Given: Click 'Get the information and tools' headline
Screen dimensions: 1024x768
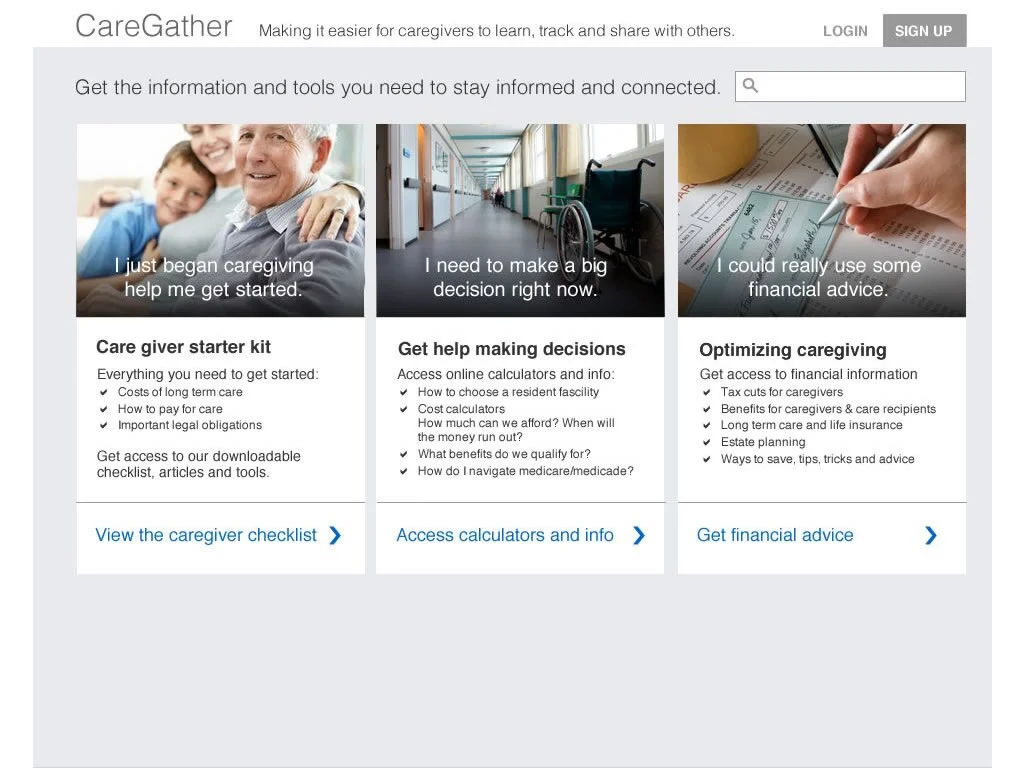Looking at the screenshot, I should [398, 87].
